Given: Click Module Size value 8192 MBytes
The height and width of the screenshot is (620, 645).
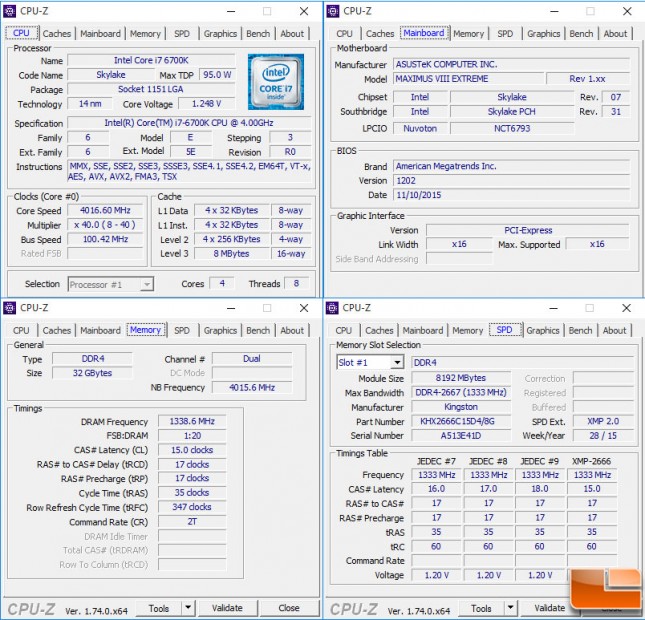Looking at the screenshot, I should coord(461,378).
